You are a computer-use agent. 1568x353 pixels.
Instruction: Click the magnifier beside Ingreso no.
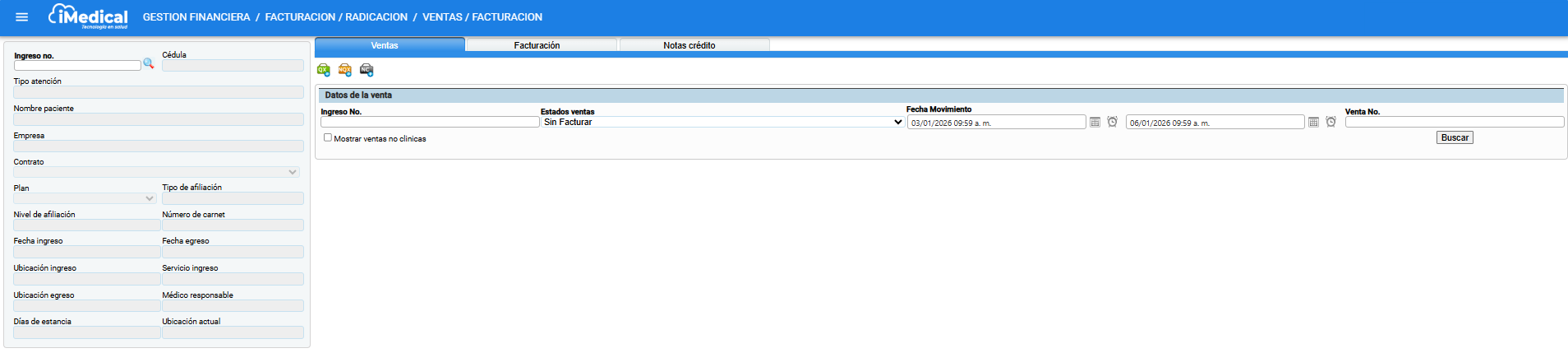(x=149, y=63)
